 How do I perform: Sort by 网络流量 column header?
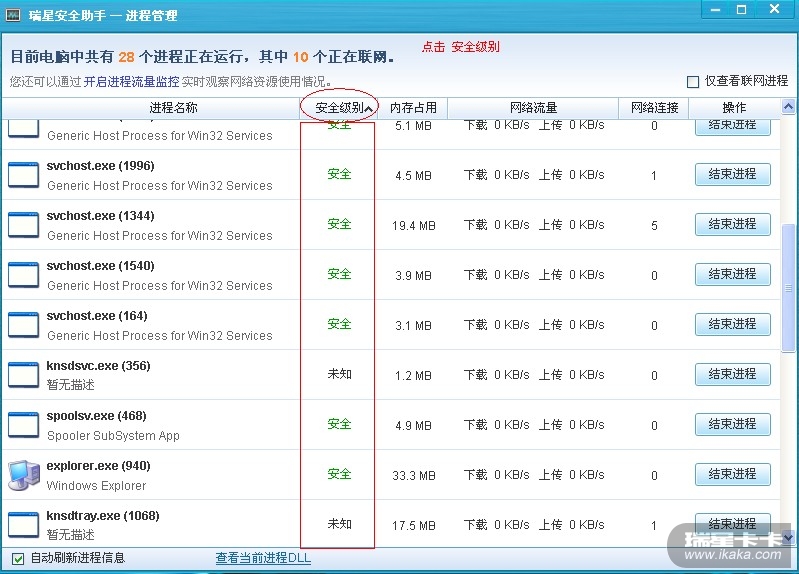[x=533, y=108]
